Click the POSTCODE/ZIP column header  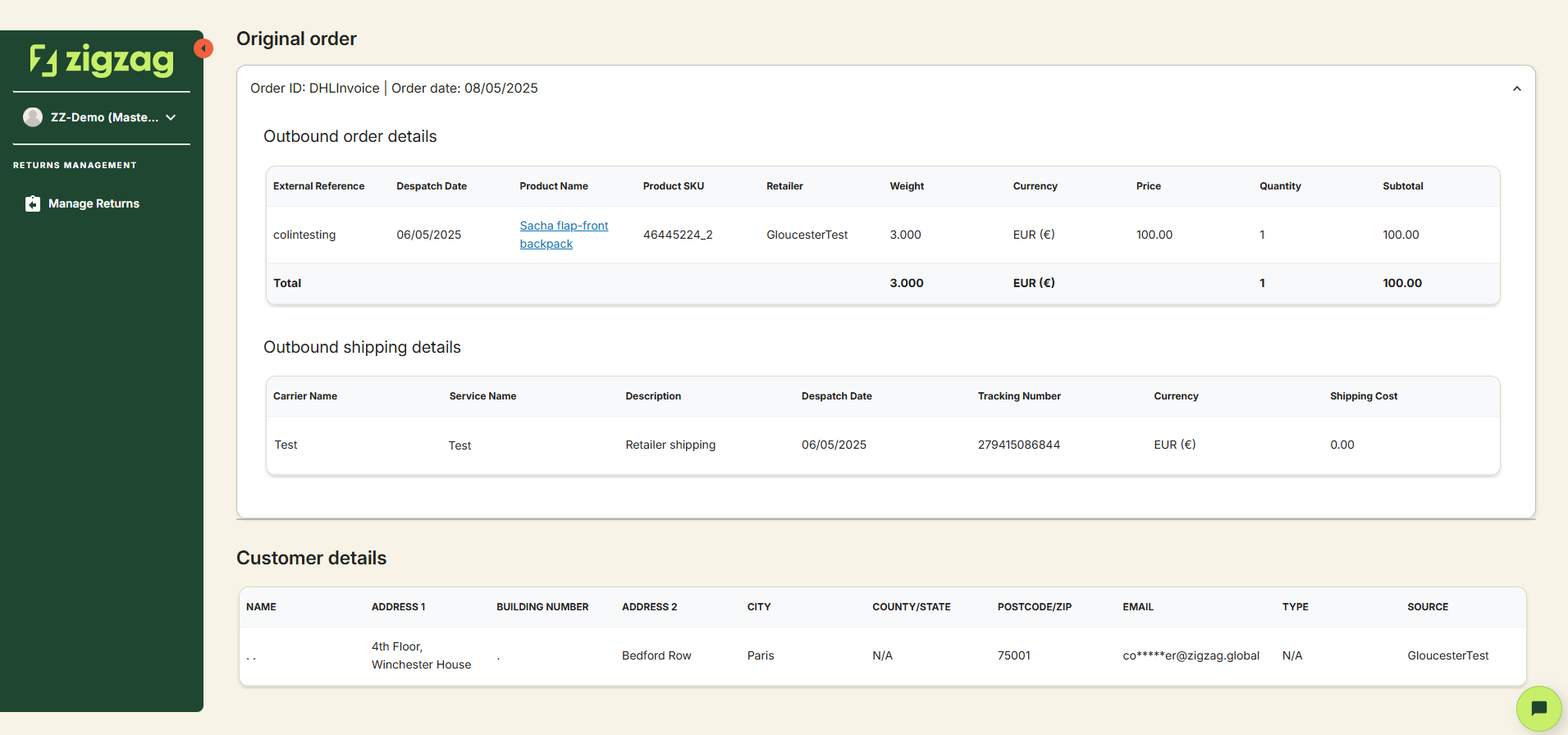tap(1034, 607)
